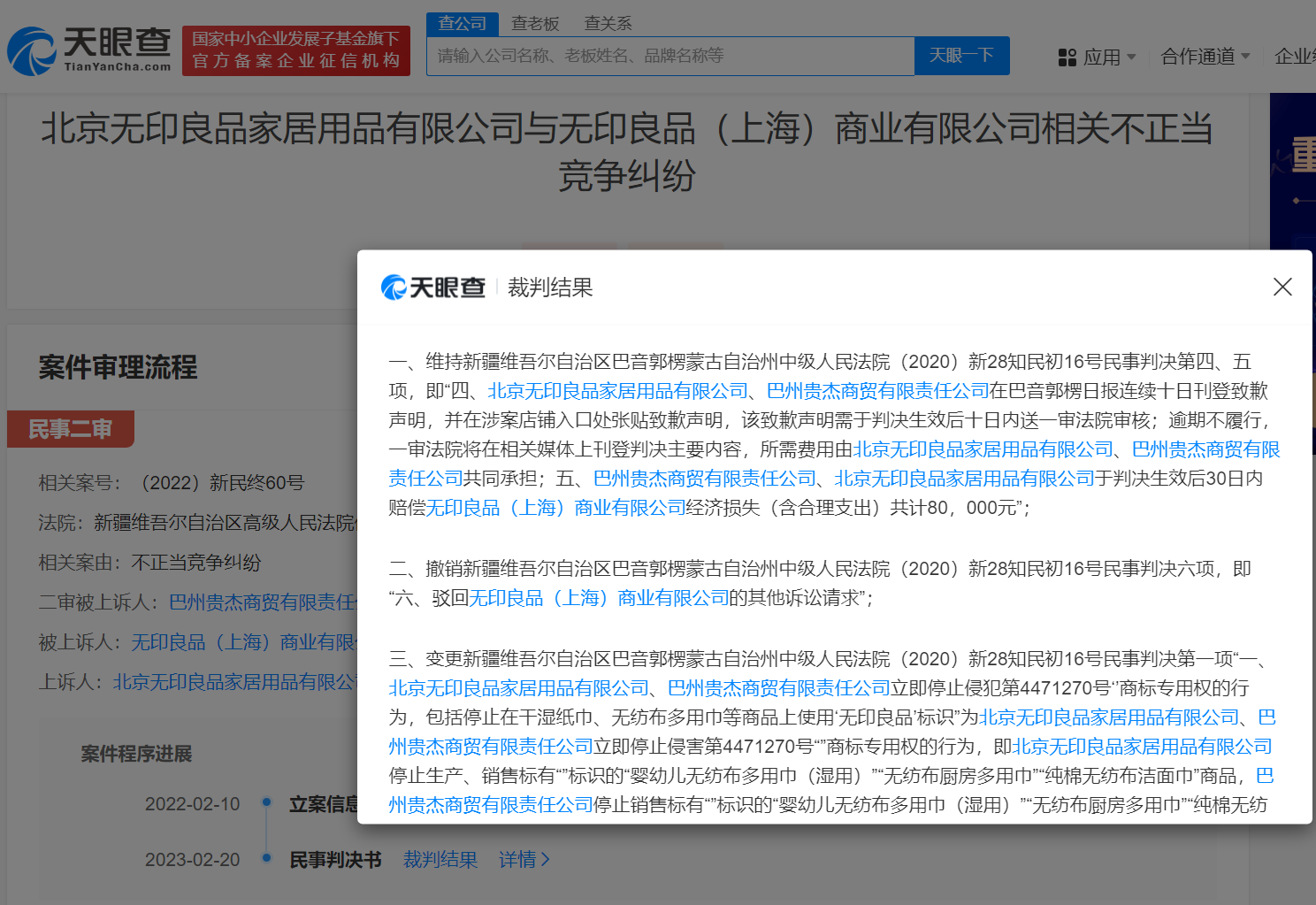Expand the 应用 dropdown arrow
Viewport: 1316px width, 905px height.
[1131, 58]
